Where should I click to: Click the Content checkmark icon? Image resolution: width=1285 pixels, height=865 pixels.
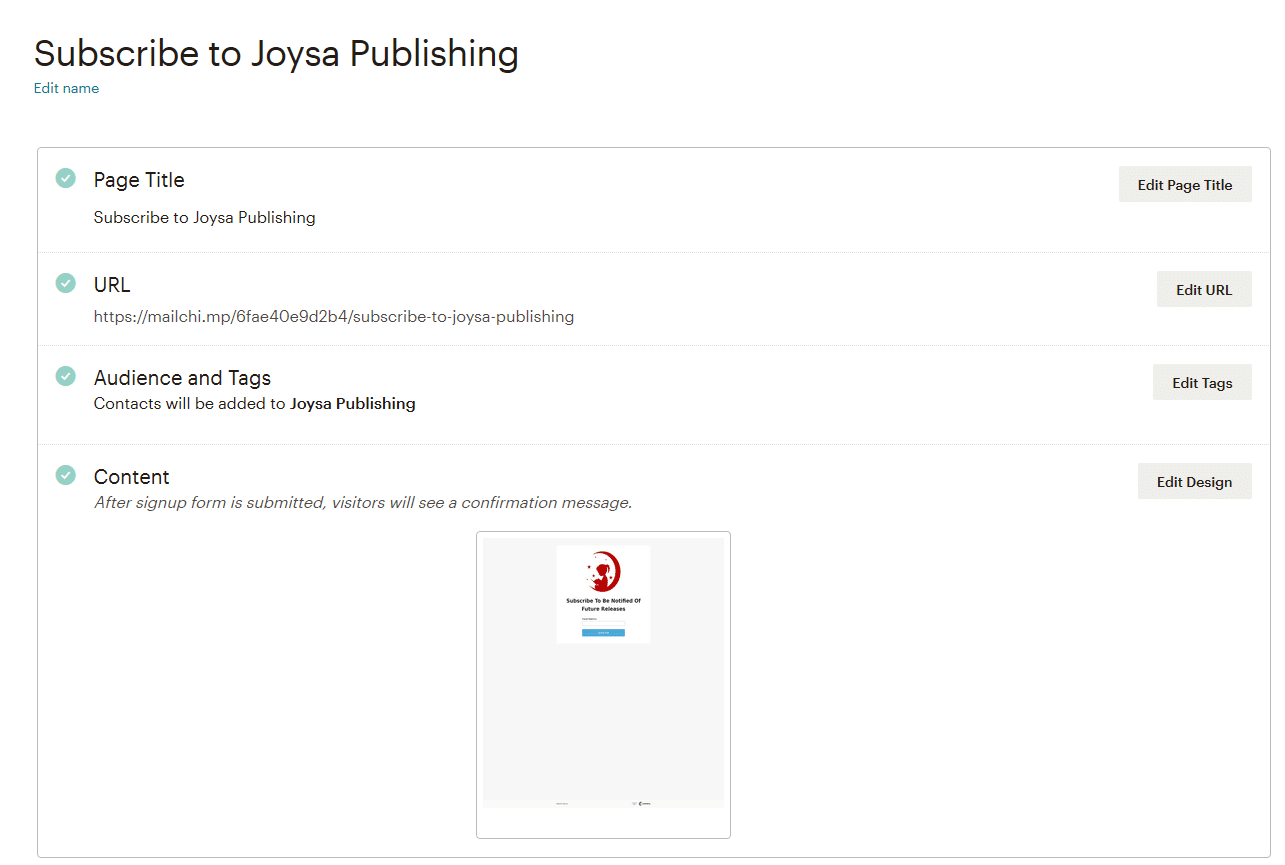[65, 475]
